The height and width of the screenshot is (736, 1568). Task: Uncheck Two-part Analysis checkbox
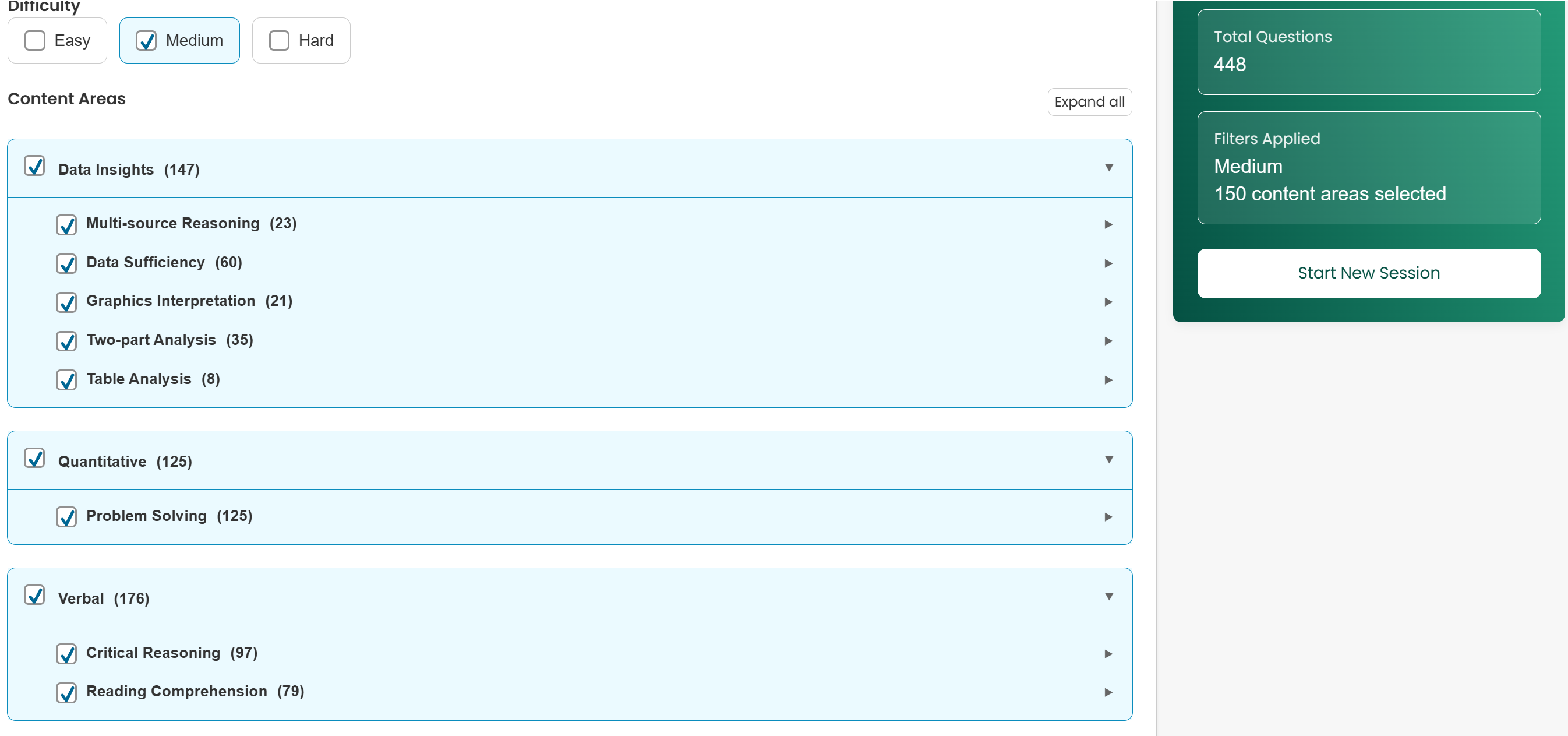(66, 341)
